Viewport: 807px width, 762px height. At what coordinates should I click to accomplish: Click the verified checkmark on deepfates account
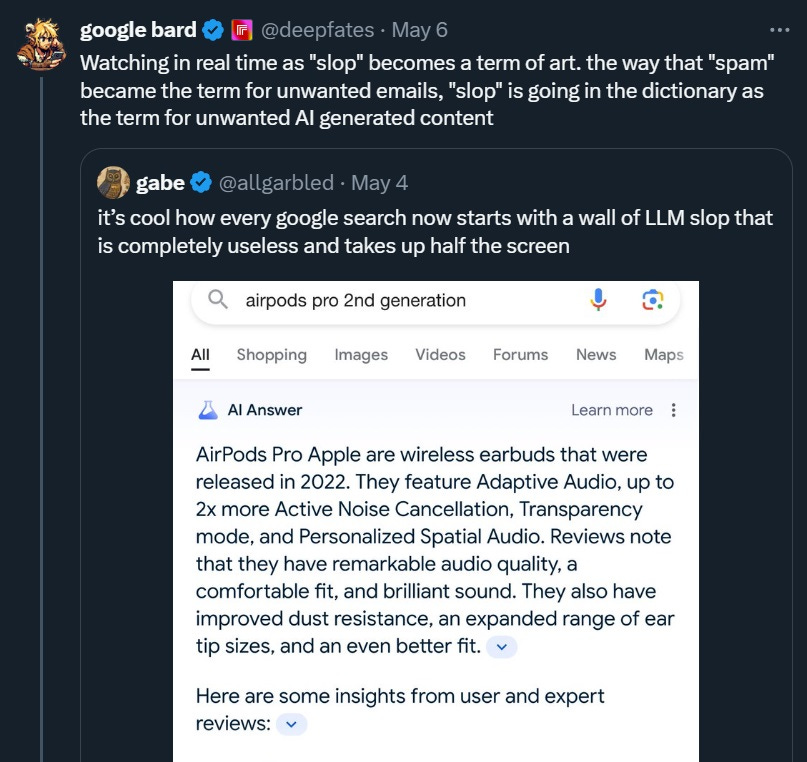(x=213, y=30)
